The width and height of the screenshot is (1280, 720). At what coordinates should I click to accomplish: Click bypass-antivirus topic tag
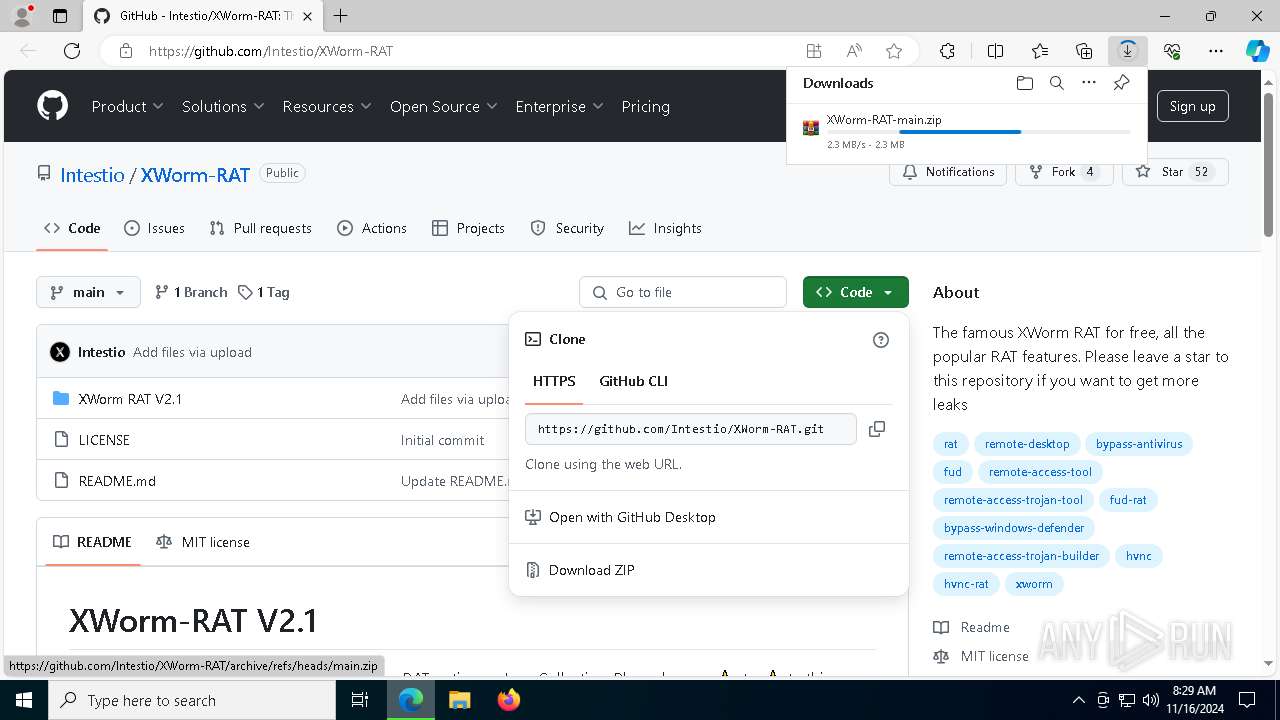click(1139, 444)
